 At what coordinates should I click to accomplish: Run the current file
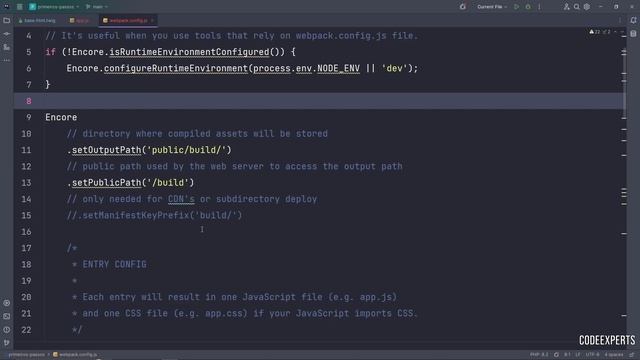[517, 7]
